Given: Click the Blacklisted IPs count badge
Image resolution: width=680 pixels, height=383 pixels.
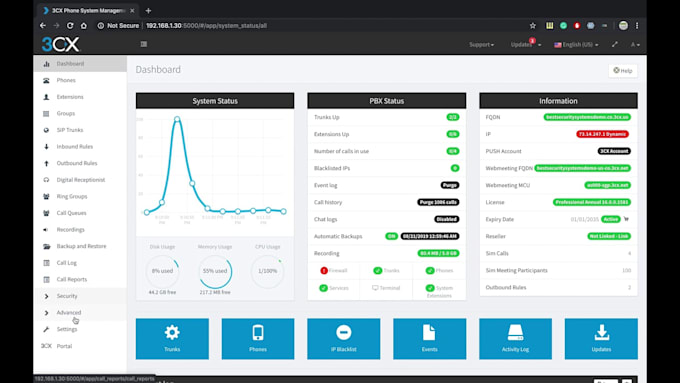Looking at the screenshot, I should coord(455,168).
